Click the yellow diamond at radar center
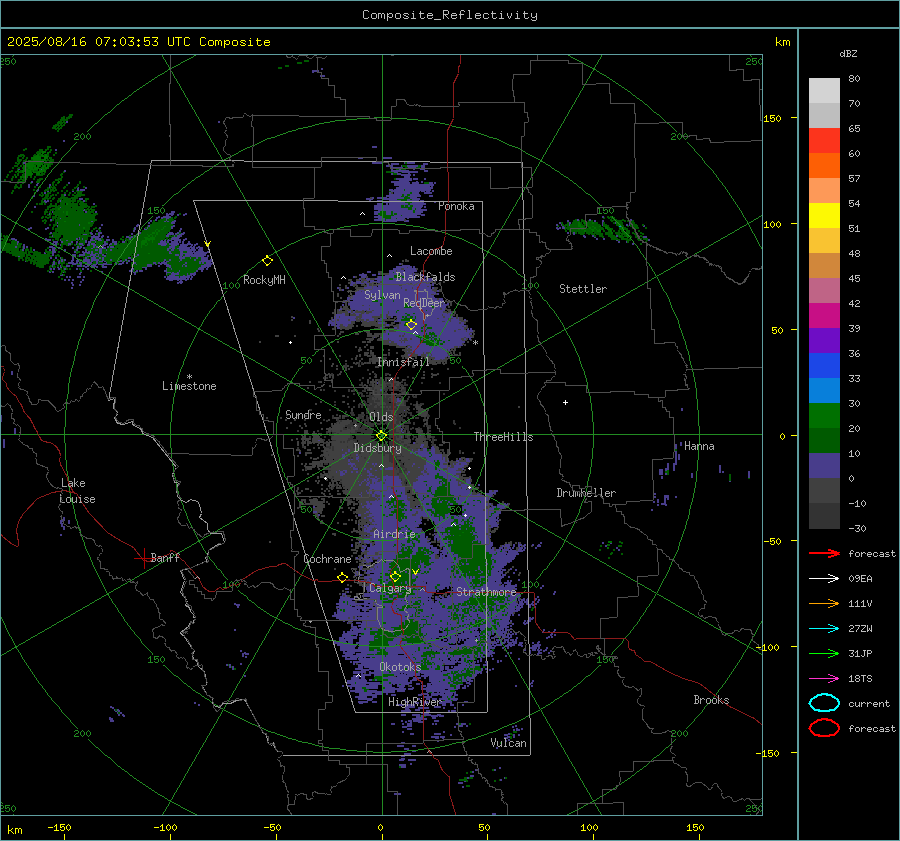Image resolution: width=900 pixels, height=841 pixels. [382, 436]
